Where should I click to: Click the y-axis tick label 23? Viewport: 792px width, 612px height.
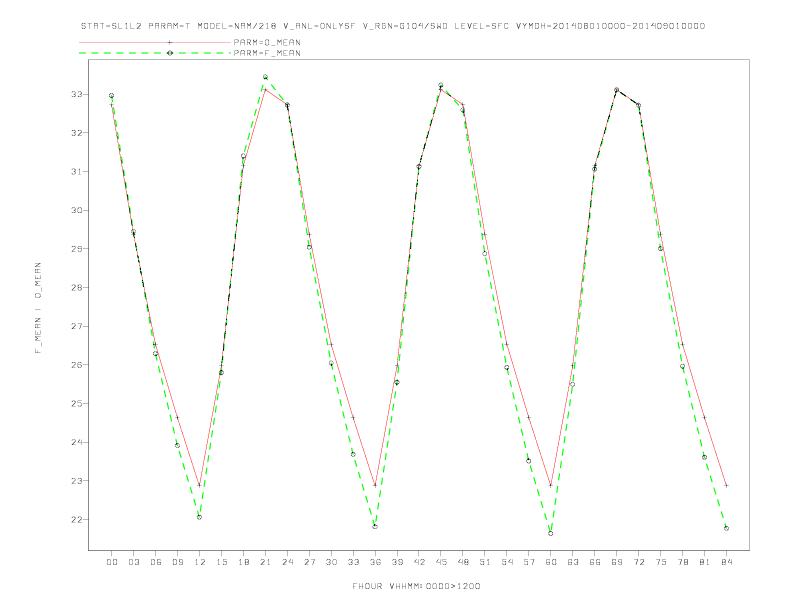click(76, 481)
